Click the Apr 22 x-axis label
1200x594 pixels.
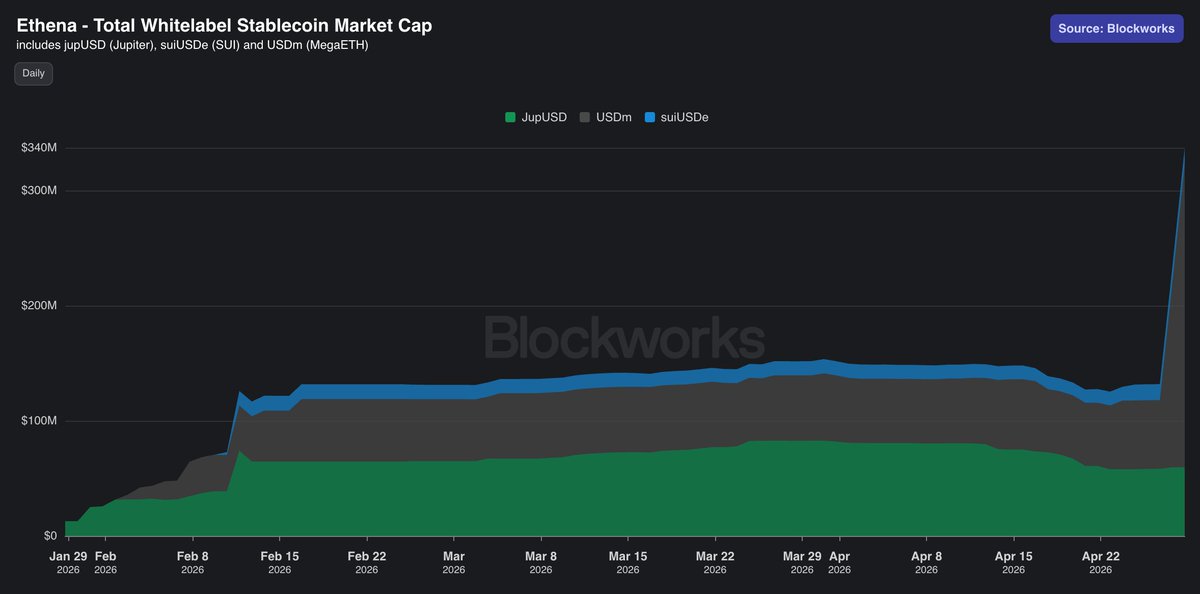click(x=1100, y=562)
